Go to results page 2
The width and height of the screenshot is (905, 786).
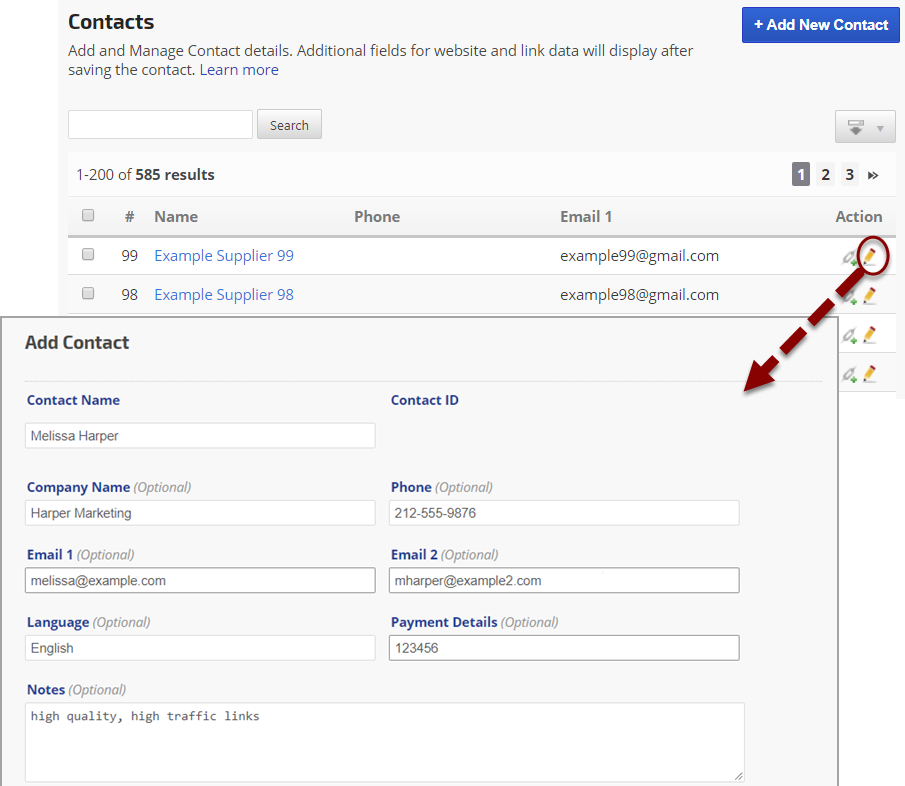[825, 175]
